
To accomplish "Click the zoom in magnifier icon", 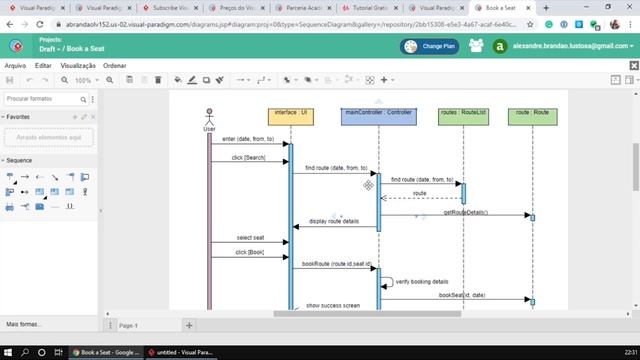I will [110, 80].
